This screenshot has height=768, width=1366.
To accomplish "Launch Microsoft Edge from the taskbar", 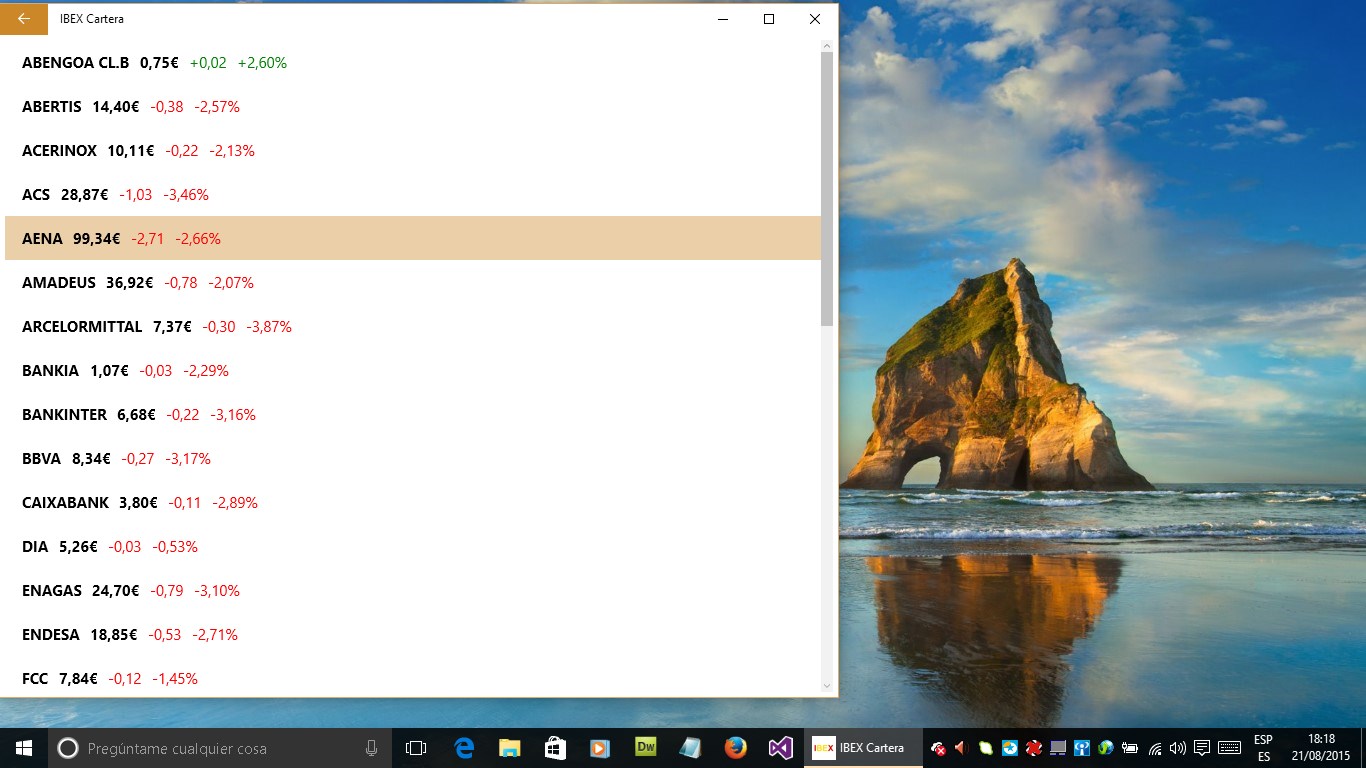I will [464, 748].
